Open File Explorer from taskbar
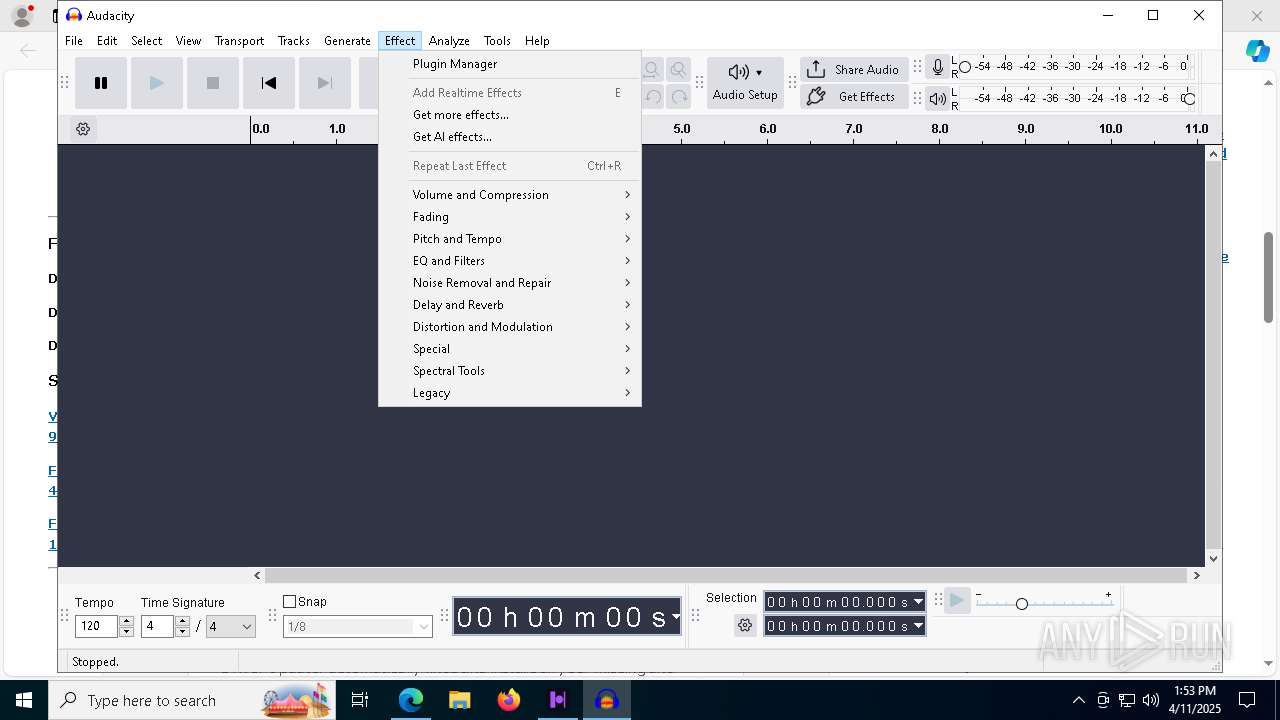 [460, 700]
